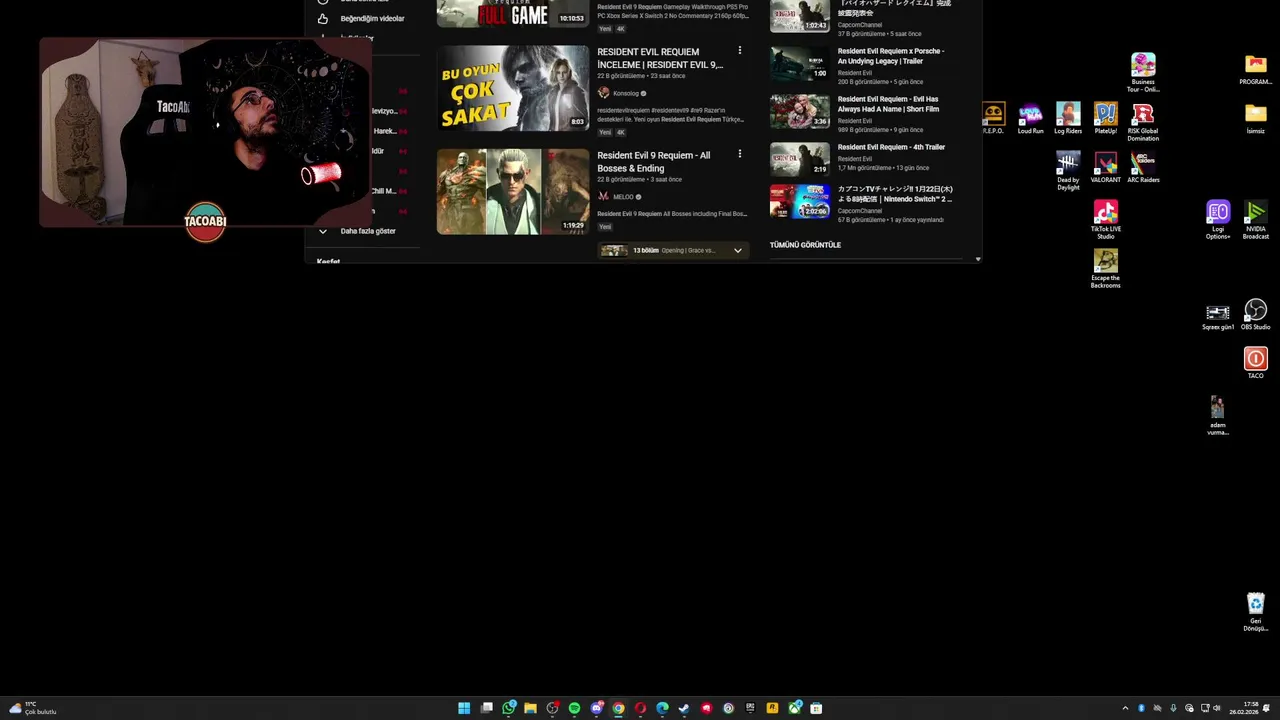Open Steam from the taskbar

point(684,708)
